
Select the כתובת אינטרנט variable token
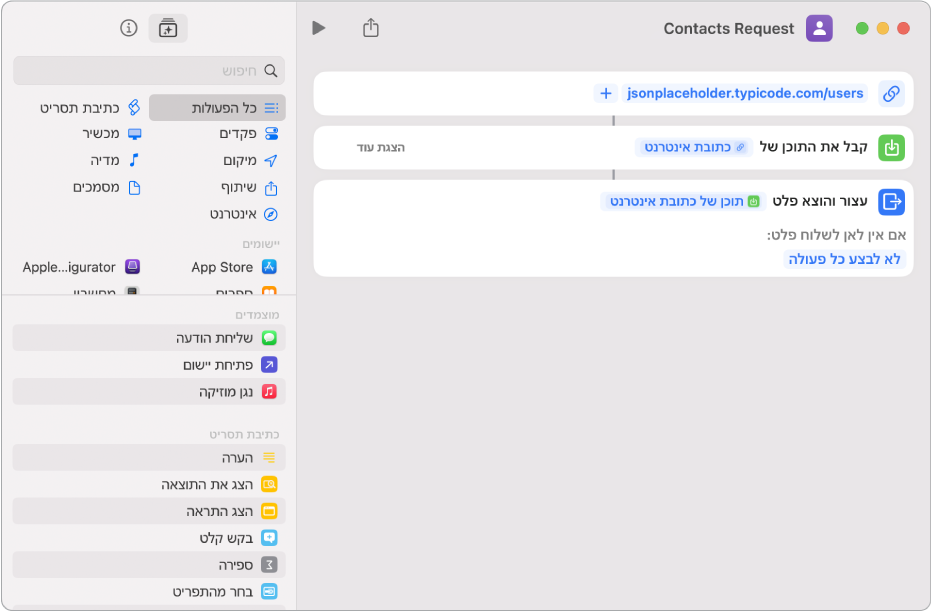[694, 147]
